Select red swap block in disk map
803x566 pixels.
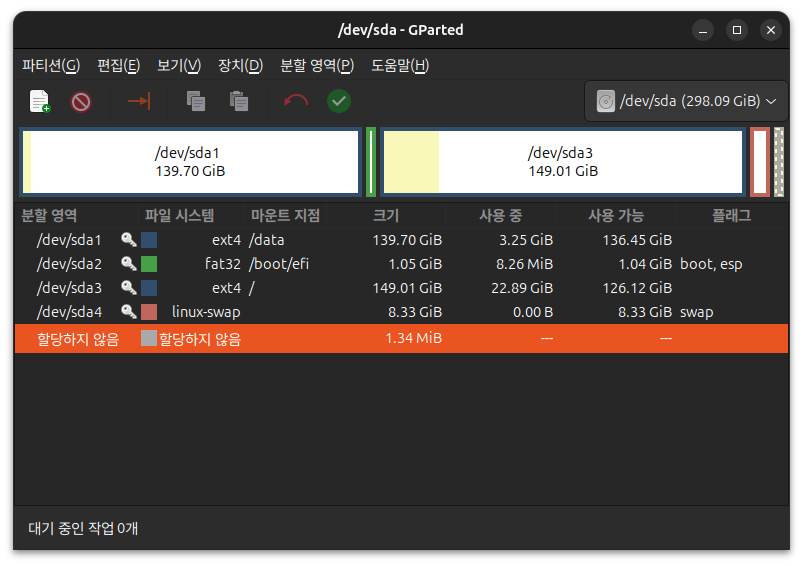click(x=760, y=162)
